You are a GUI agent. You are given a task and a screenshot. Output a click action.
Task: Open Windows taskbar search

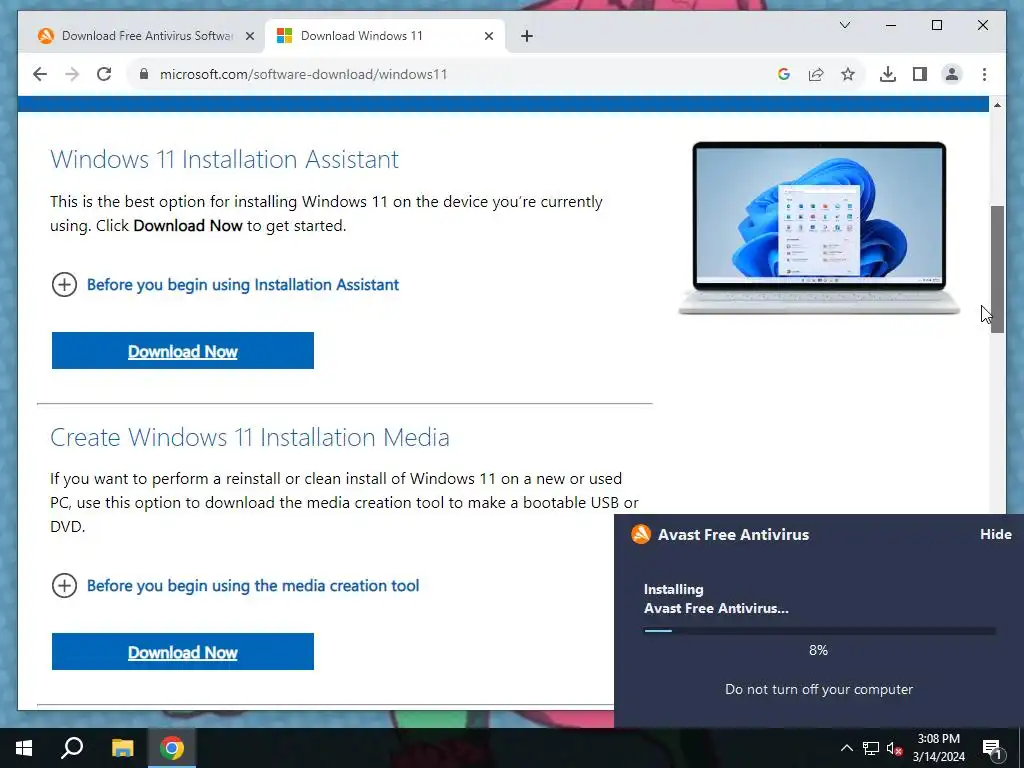point(72,748)
